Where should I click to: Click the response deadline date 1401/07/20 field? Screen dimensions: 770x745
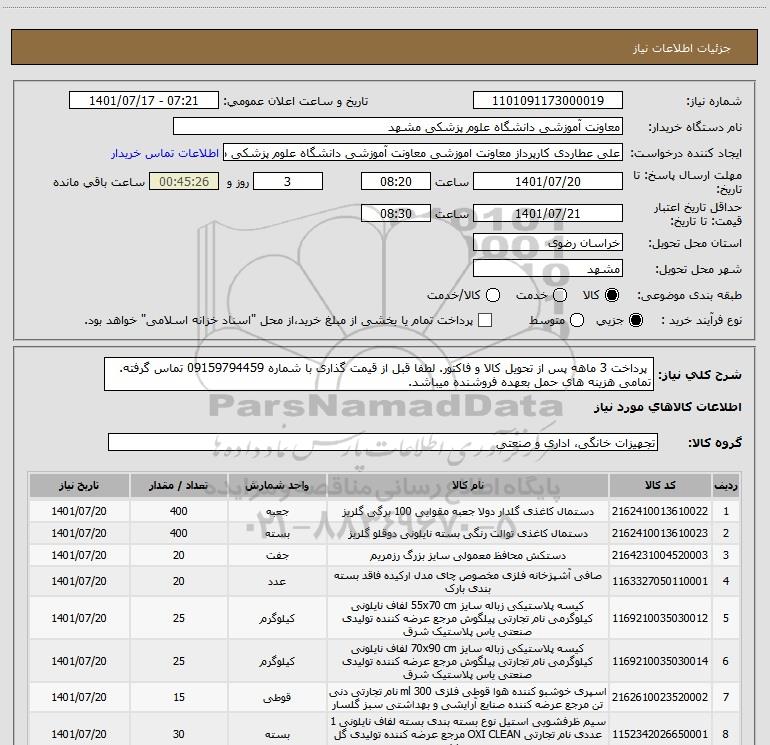(548, 181)
